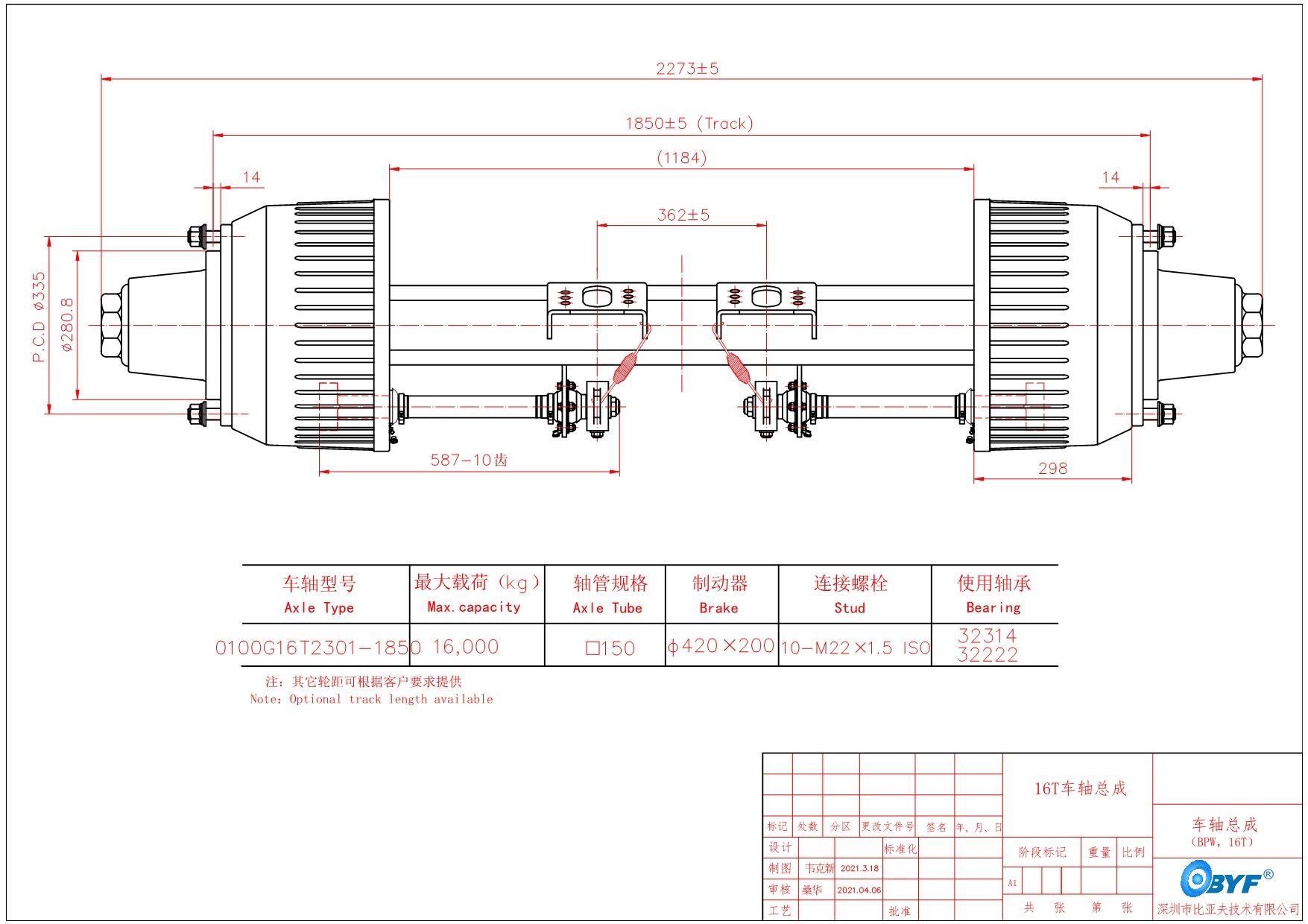This screenshot has width=1308, height=924.
Task: Click the 16T车轴总成 title text
Action: click(1081, 786)
